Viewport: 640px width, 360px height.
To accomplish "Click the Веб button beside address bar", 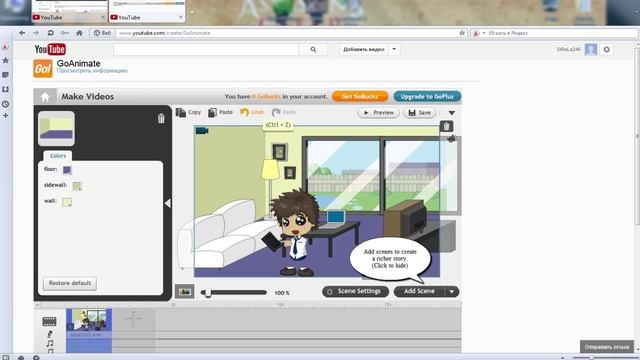I will pos(102,33).
